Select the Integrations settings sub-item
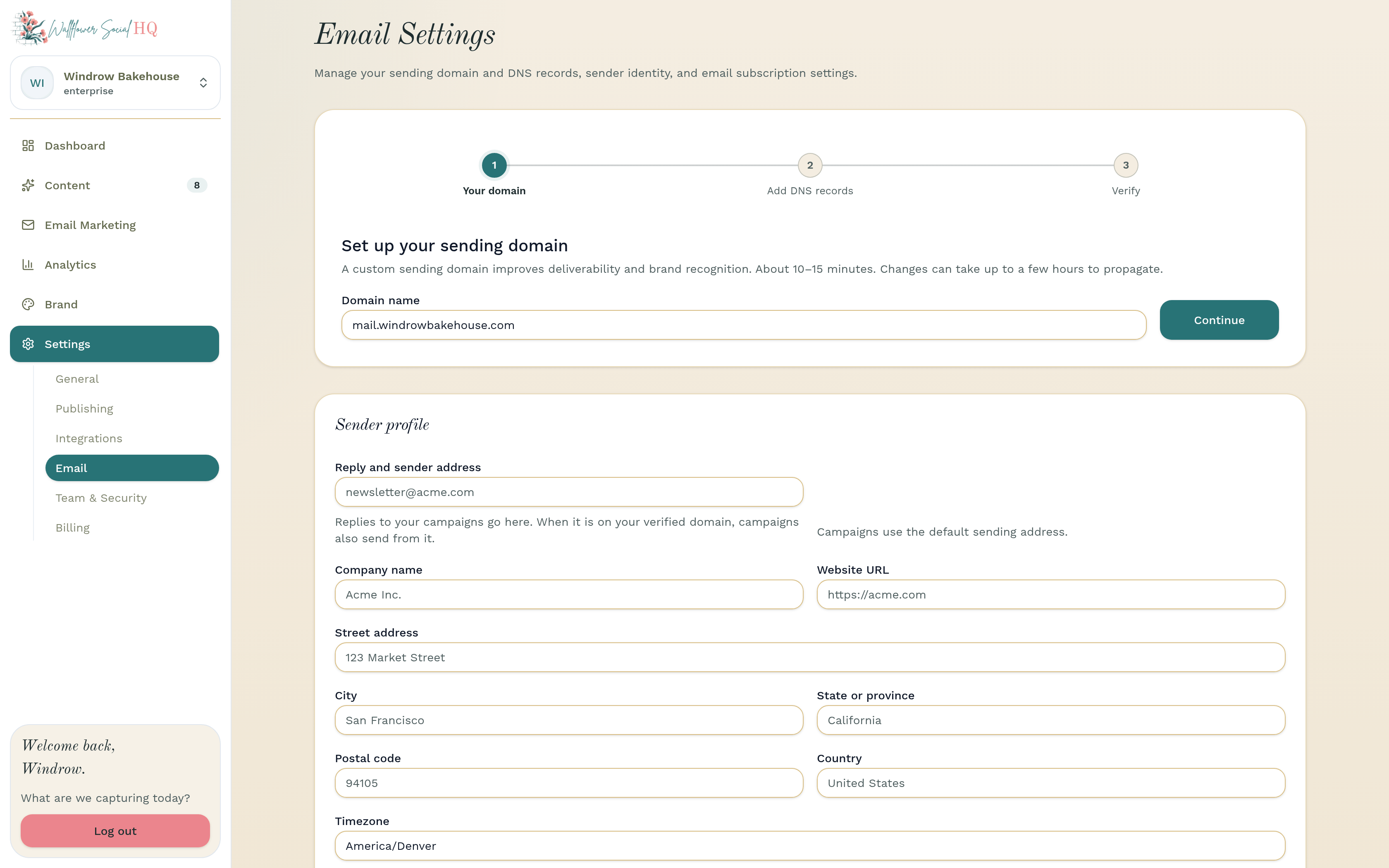 [x=132, y=439]
